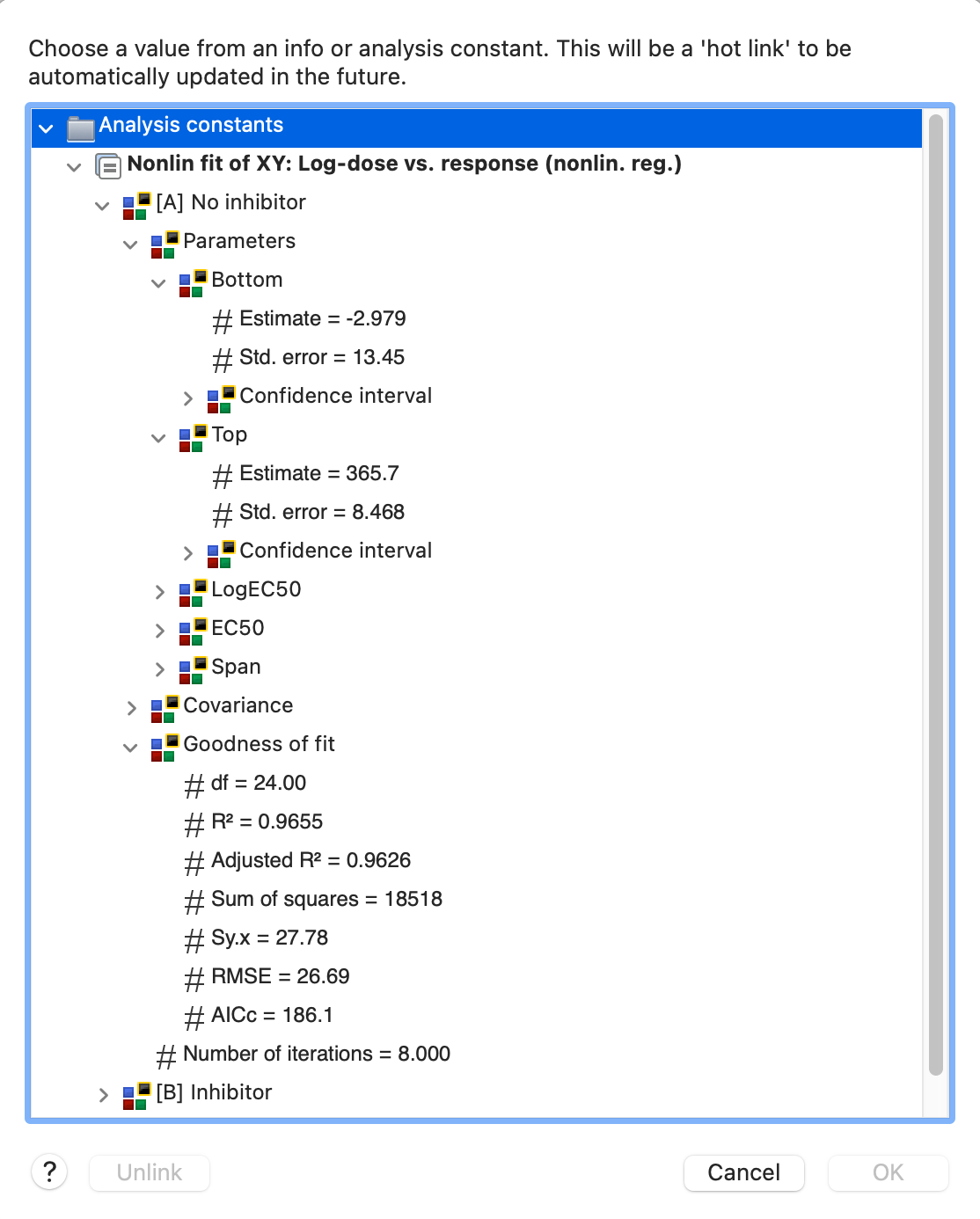
Task: Collapse the Analysis constants root node
Action: click(x=47, y=128)
